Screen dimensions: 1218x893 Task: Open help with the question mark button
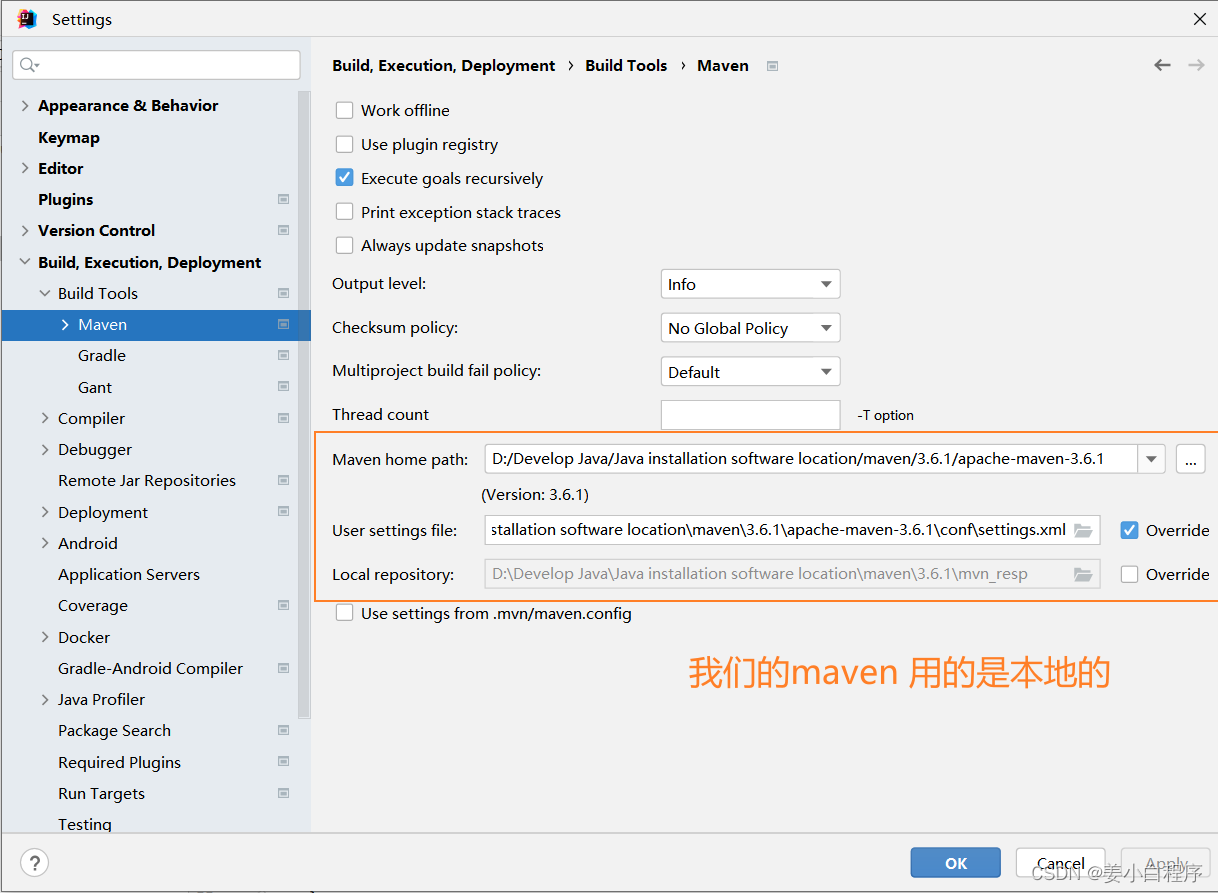click(34, 863)
